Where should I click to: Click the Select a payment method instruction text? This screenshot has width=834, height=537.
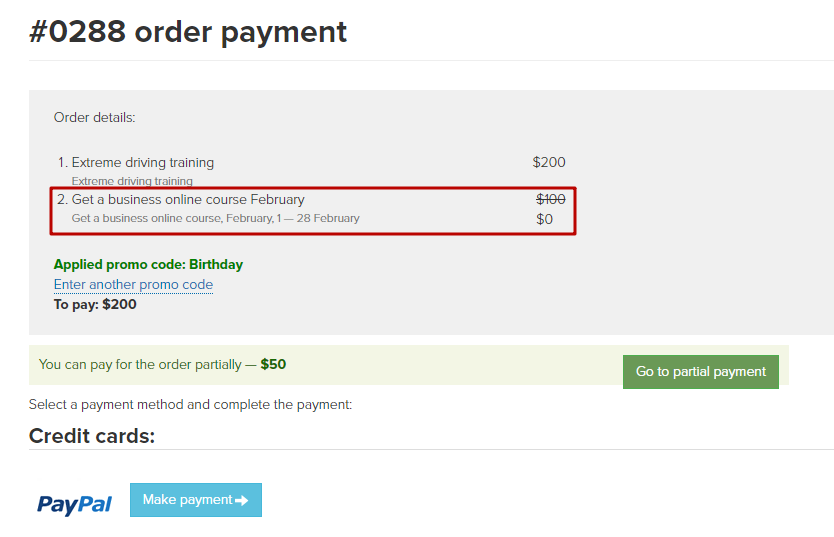[x=190, y=405]
